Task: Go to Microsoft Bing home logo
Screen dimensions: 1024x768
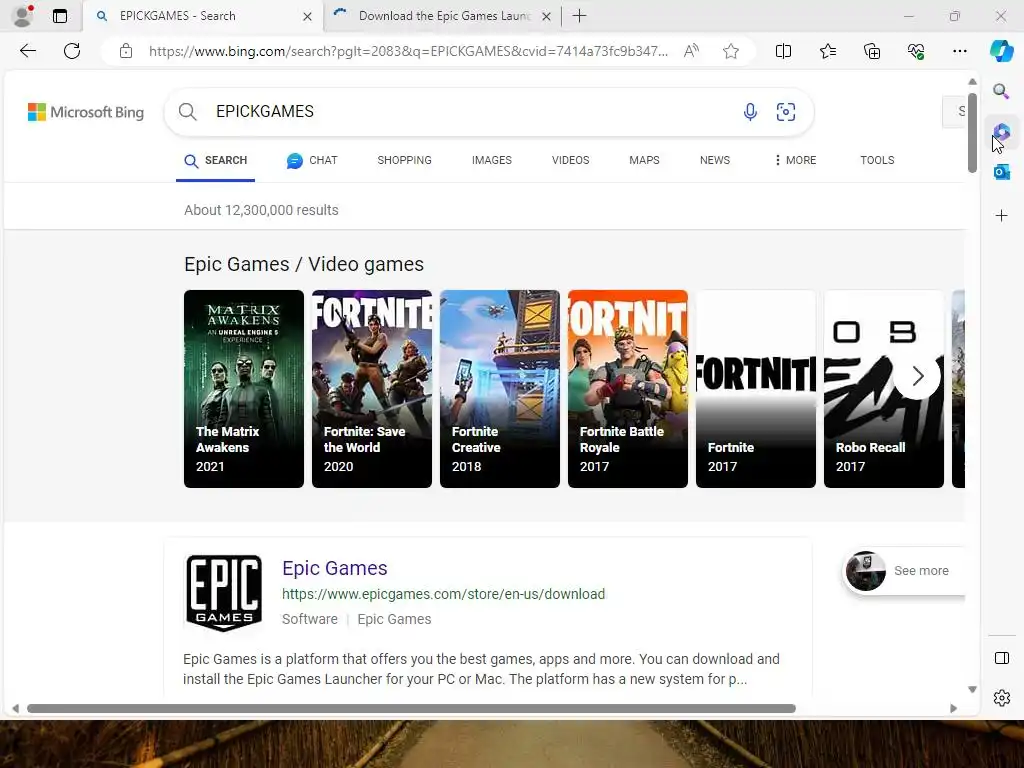Action: pos(86,112)
